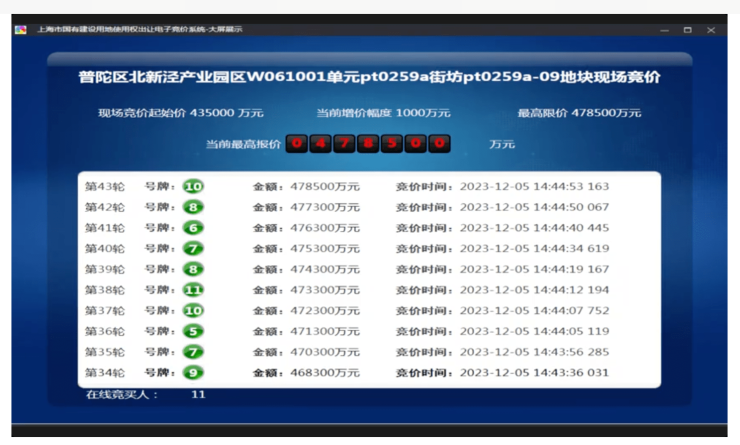Minimize the auction display window
The image size is (740, 445).
[x=664, y=30]
